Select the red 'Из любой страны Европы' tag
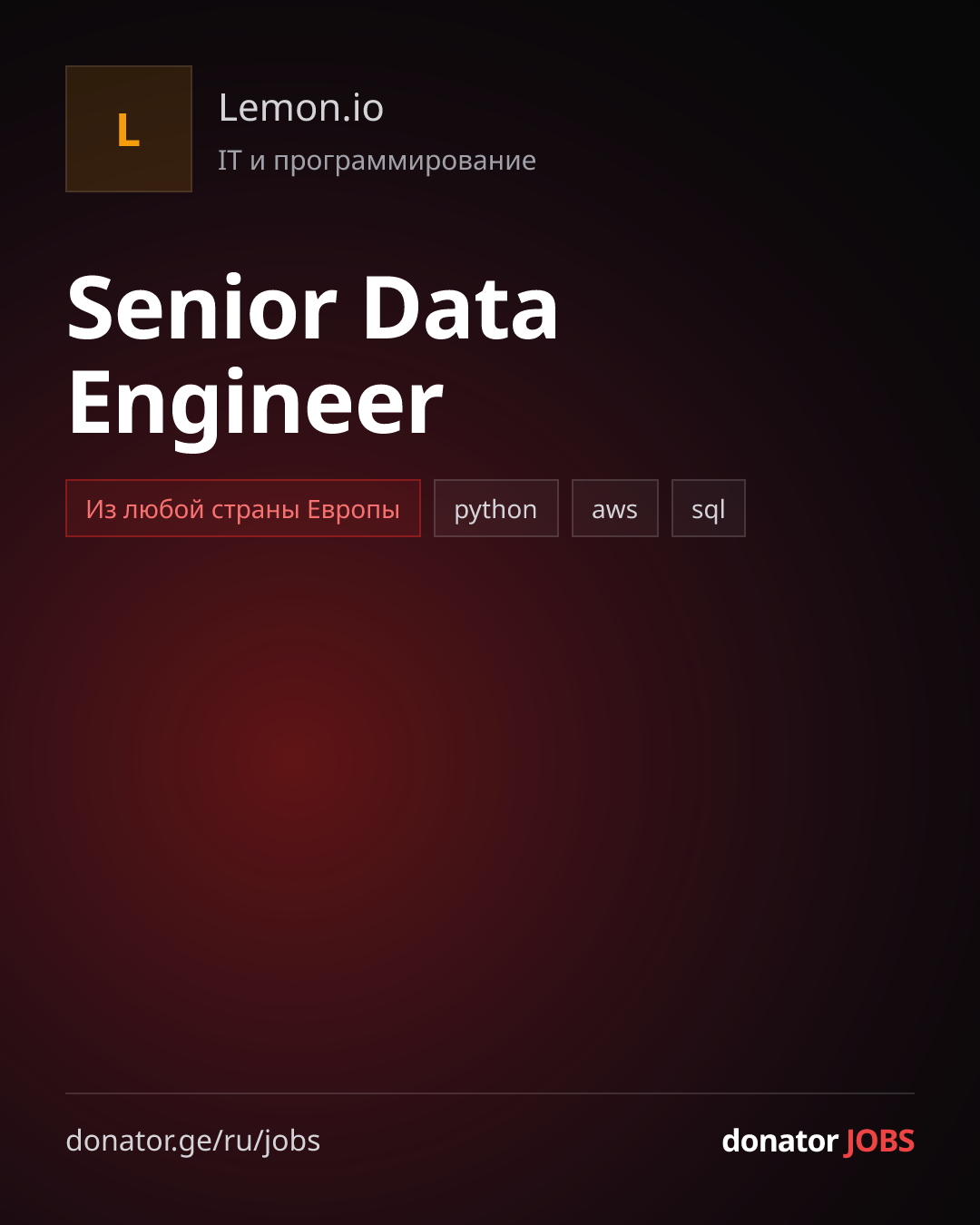The image size is (980, 1225). (x=243, y=508)
